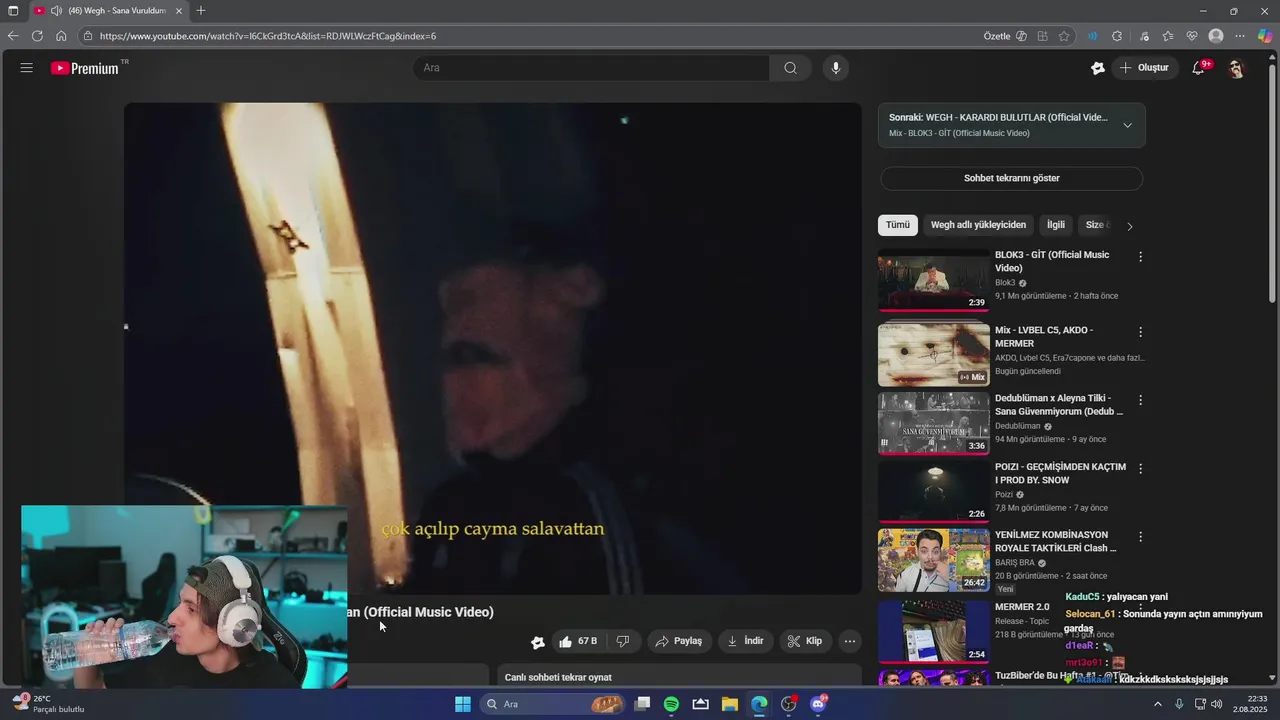Open File Explorer from taskbar

pyautogui.click(x=729, y=704)
